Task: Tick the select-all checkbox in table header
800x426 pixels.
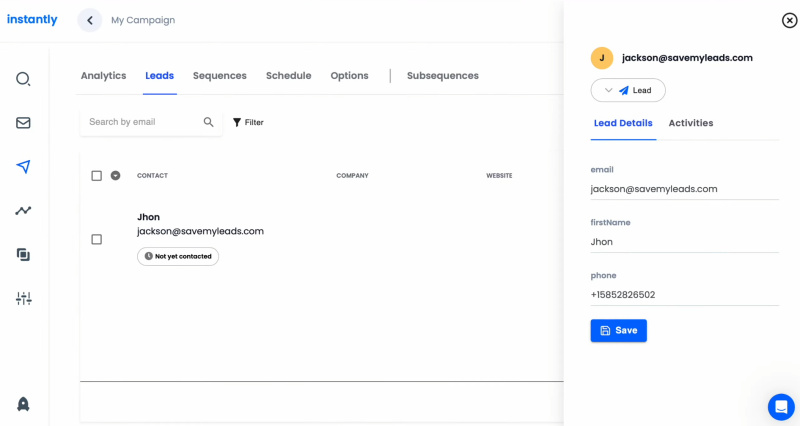Action: coord(97,176)
